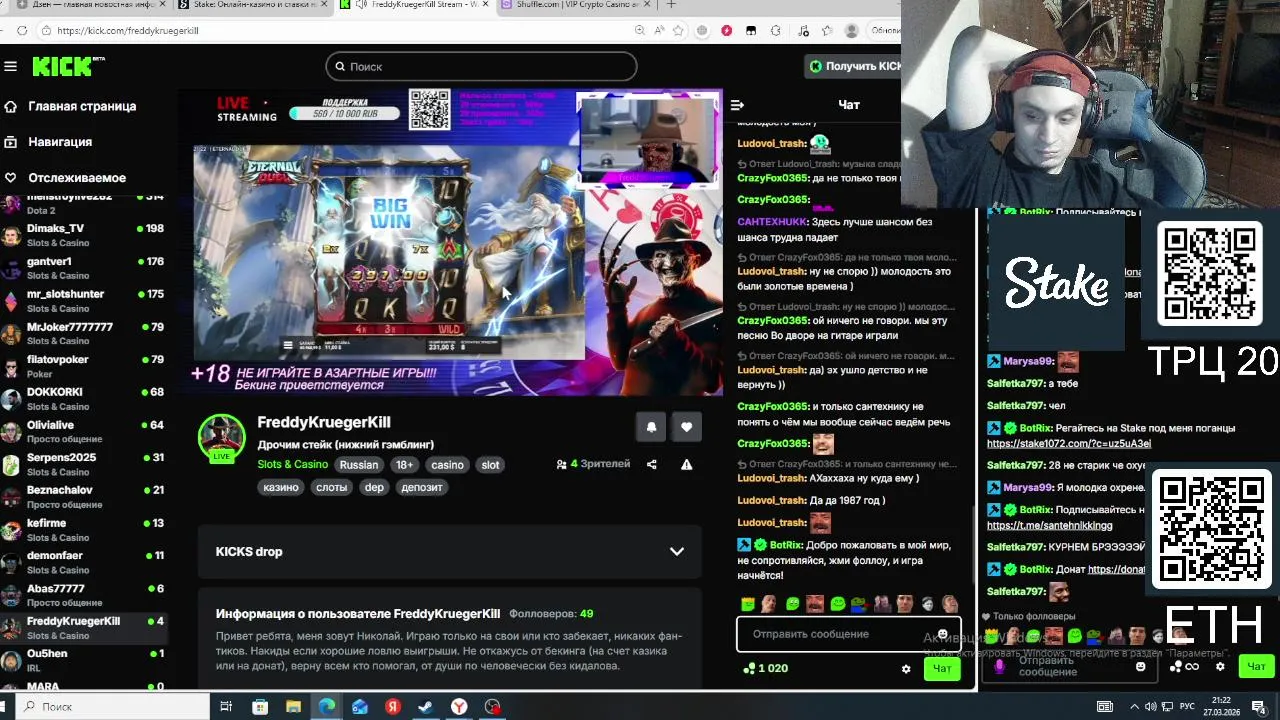This screenshot has width=1280, height=720.
Task: Expand the KICKS drop panel
Action: point(450,551)
